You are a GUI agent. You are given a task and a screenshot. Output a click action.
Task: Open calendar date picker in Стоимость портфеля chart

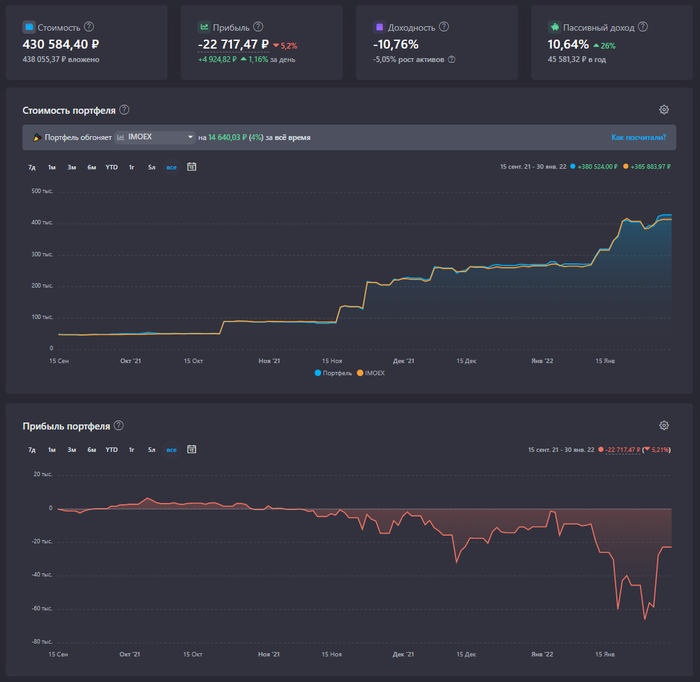click(x=191, y=167)
